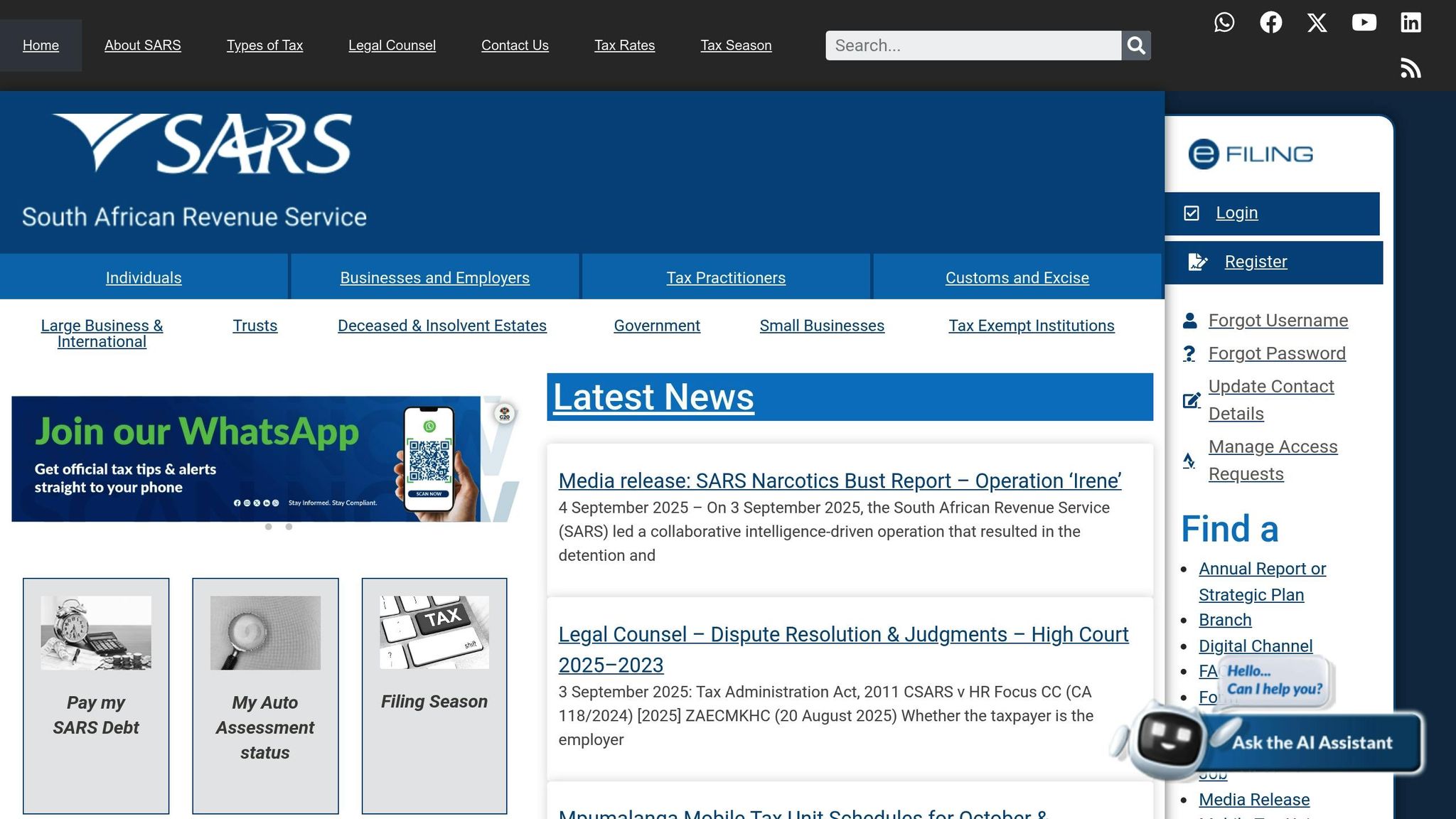Open the Government link
This screenshot has height=819, width=1456.
pyautogui.click(x=657, y=326)
